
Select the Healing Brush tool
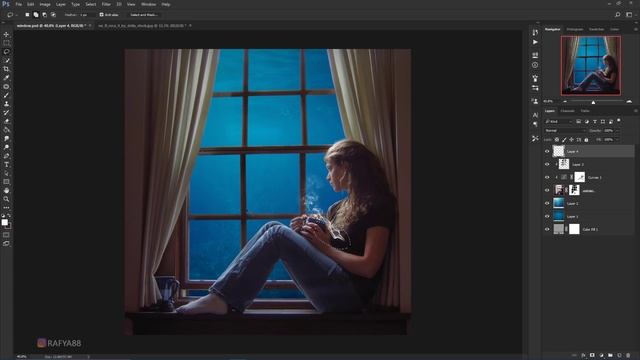point(6,87)
